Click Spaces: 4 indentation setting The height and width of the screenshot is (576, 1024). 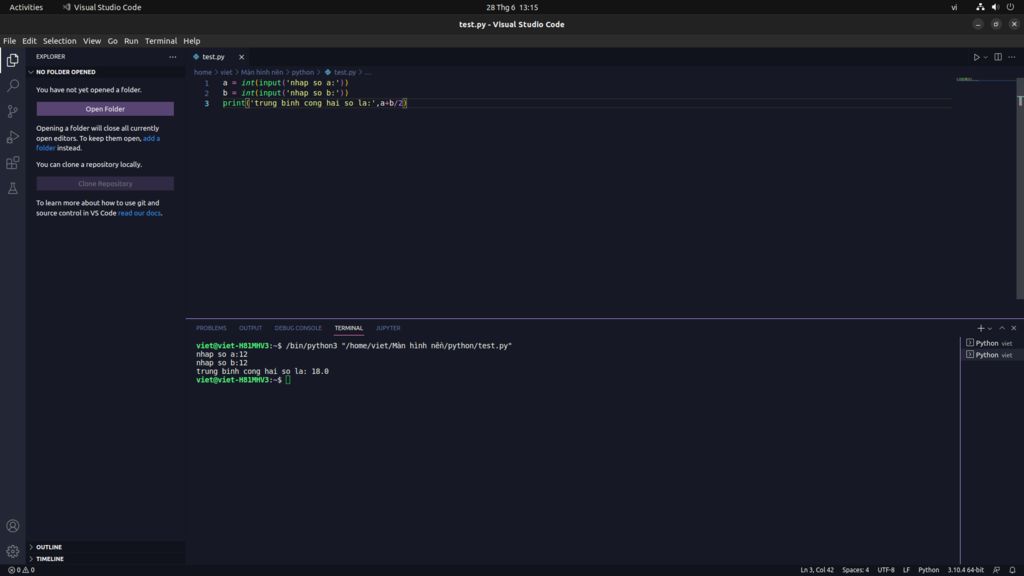point(855,570)
